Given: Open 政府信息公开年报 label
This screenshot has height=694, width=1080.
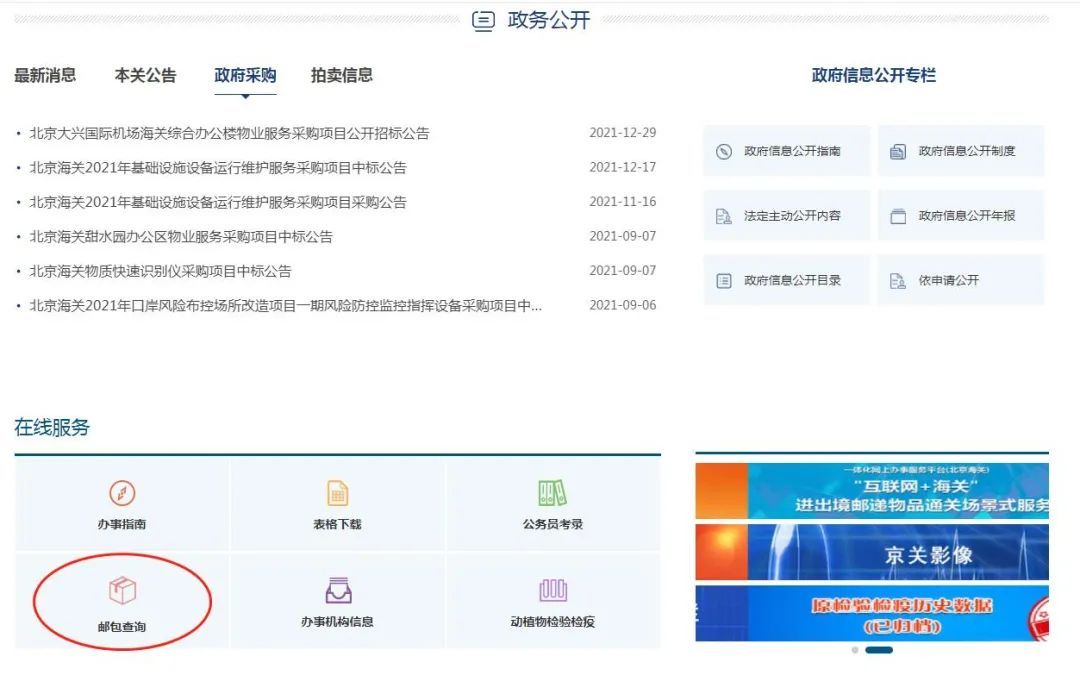Looking at the screenshot, I should [x=967, y=216].
